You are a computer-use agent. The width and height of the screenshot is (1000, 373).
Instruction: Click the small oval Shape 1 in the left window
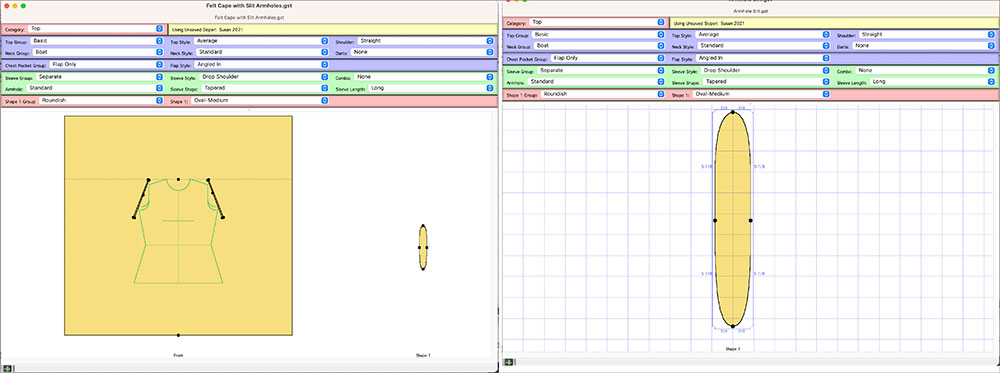pos(423,247)
